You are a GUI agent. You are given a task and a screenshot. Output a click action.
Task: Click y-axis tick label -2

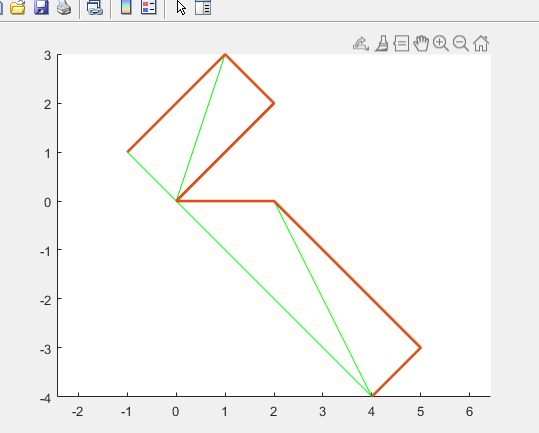(x=45, y=300)
